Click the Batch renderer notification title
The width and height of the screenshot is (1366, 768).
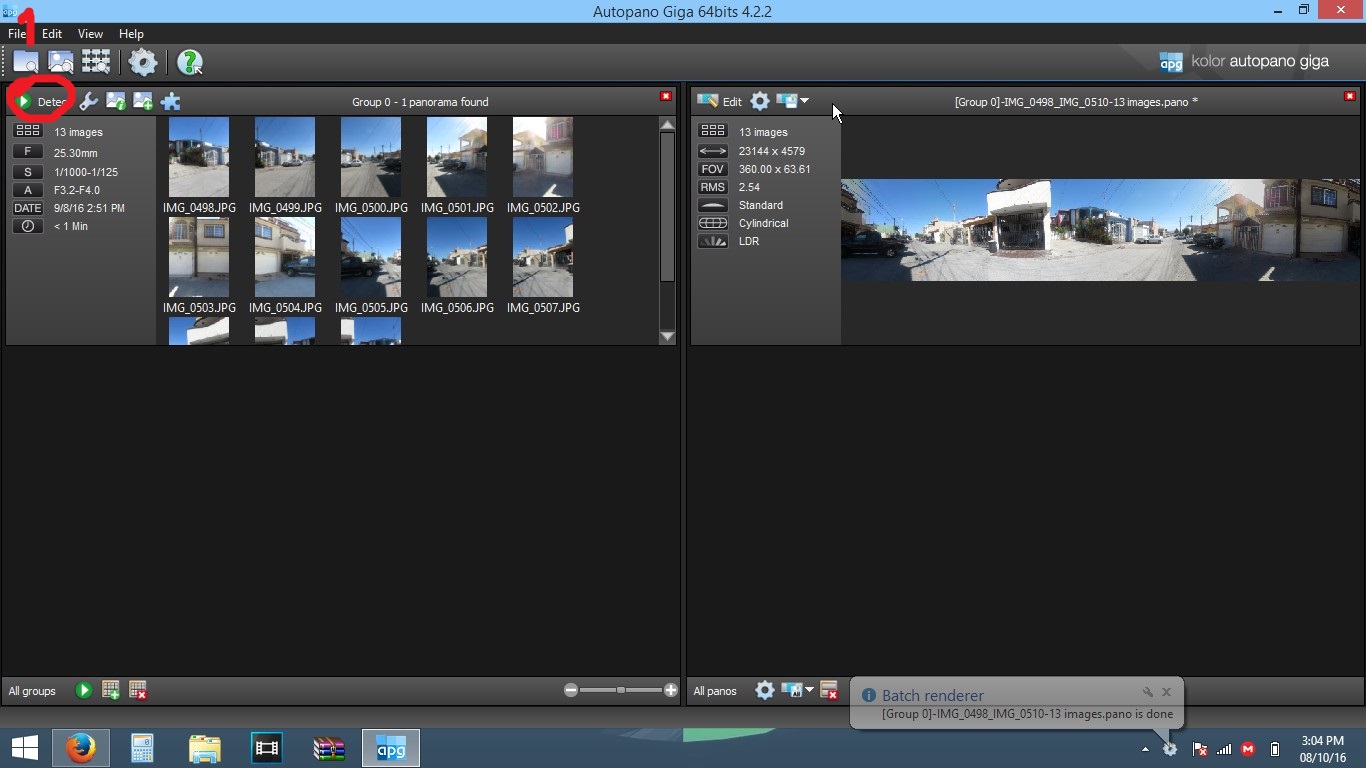pyautogui.click(x=932, y=695)
